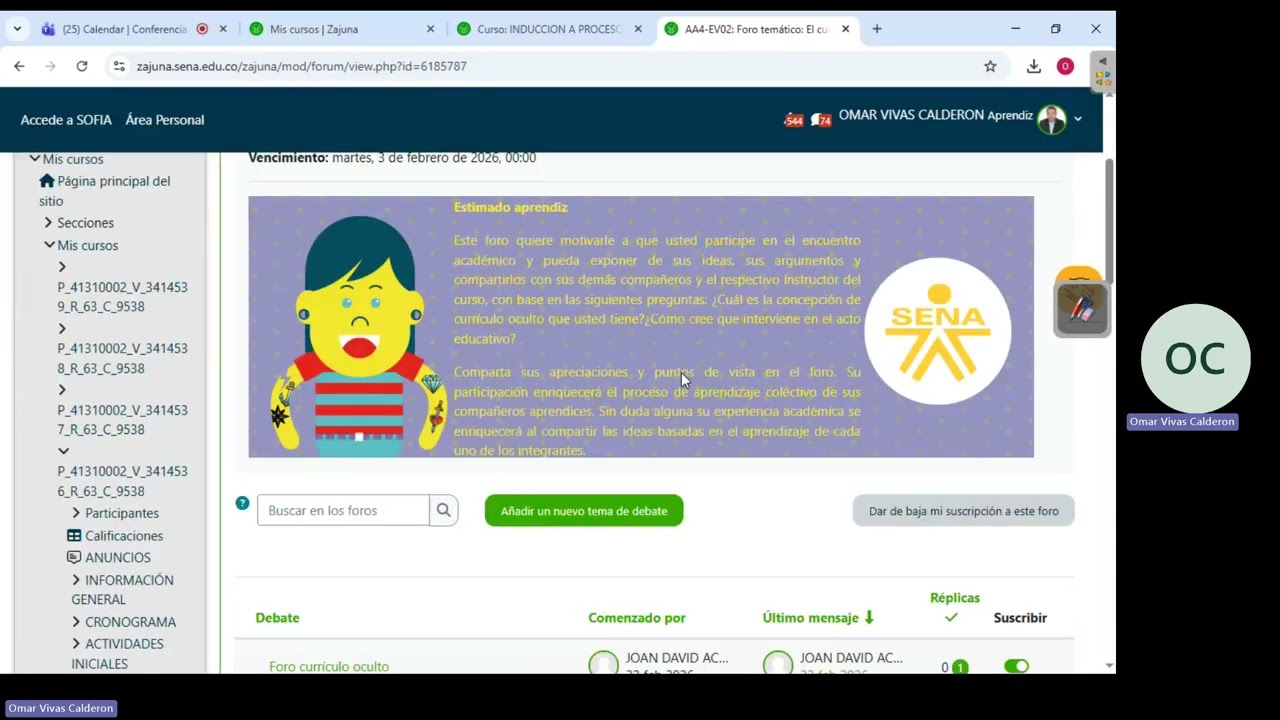The image size is (1280, 720).
Task: Expand the Secciones tree node
Action: (48, 223)
